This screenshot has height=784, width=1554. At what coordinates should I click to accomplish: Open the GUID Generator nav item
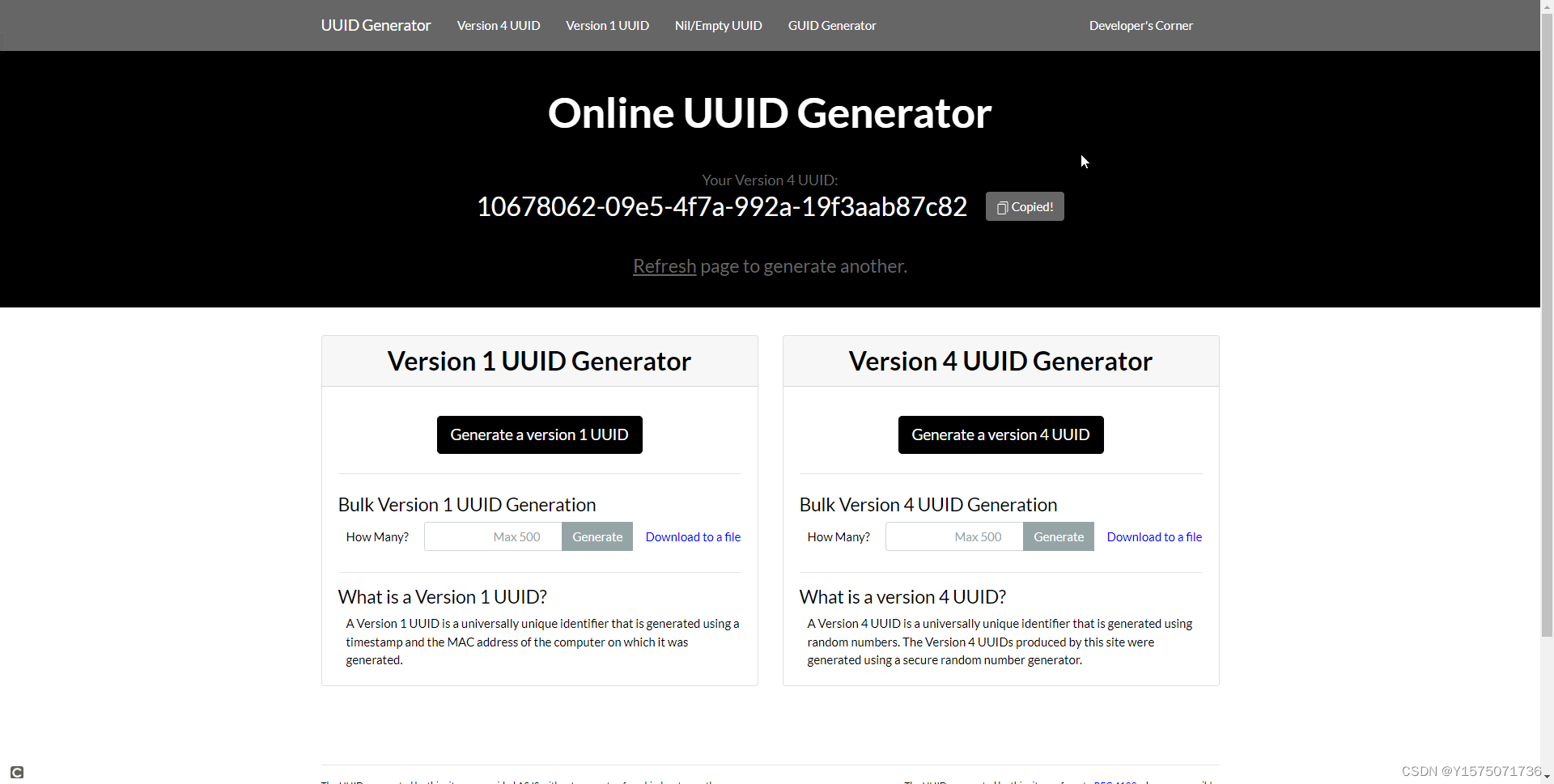click(x=832, y=25)
